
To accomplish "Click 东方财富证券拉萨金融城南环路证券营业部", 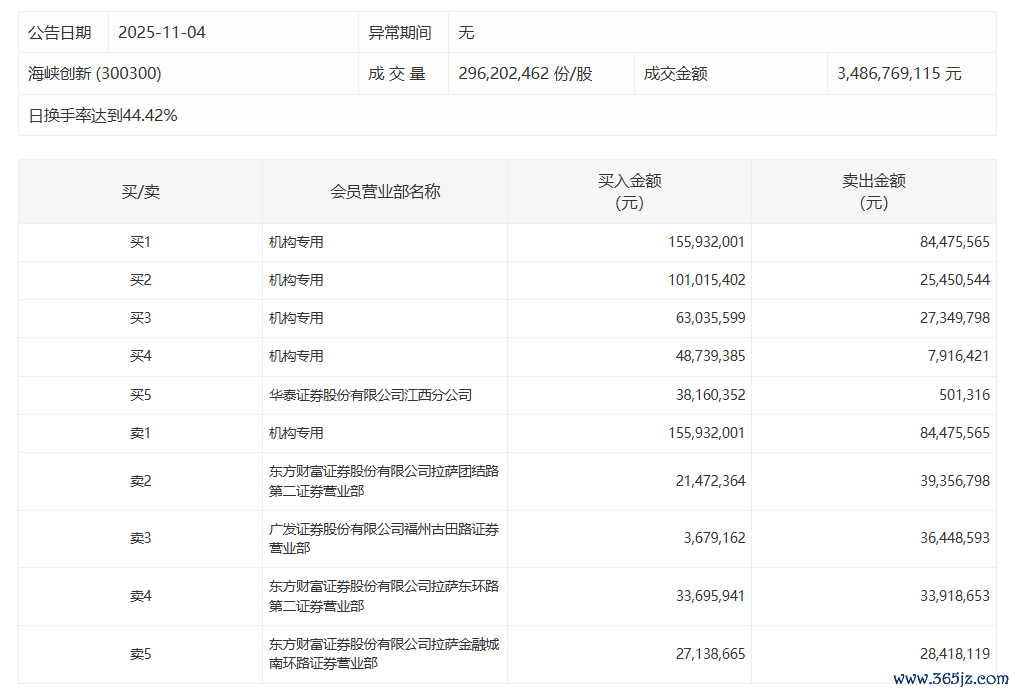I will (x=384, y=654).
